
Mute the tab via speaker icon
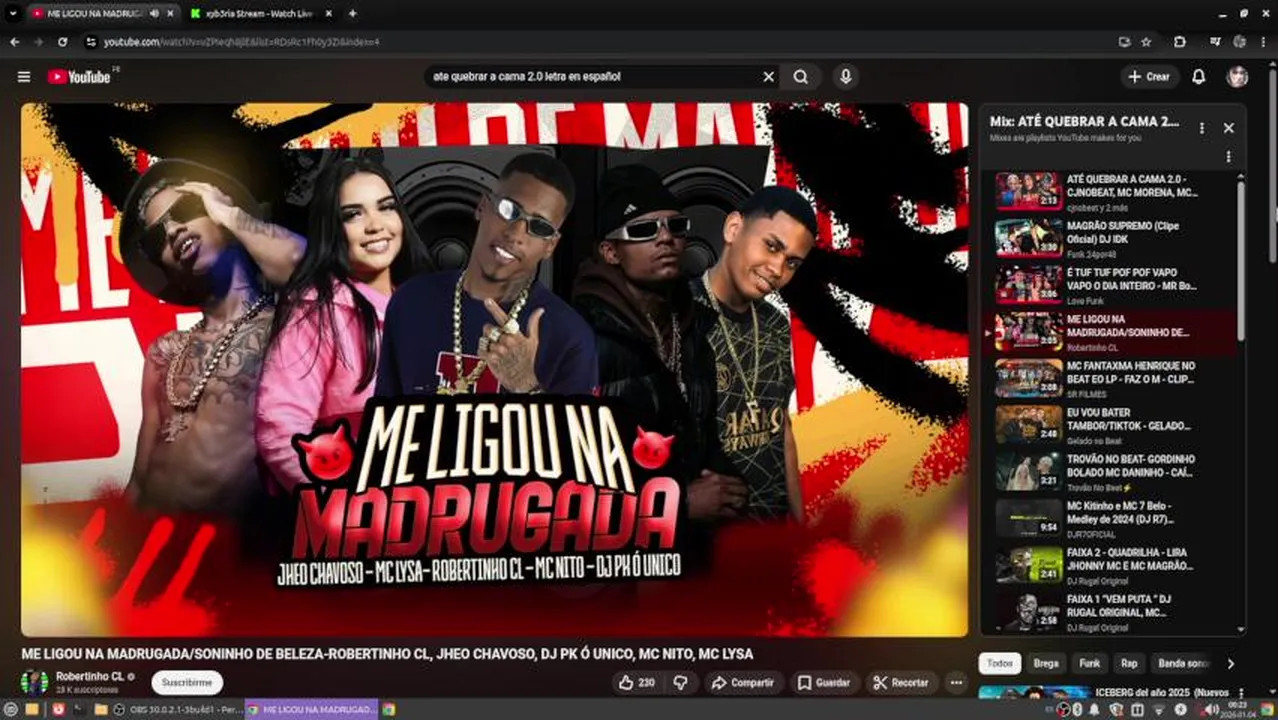[x=154, y=13]
